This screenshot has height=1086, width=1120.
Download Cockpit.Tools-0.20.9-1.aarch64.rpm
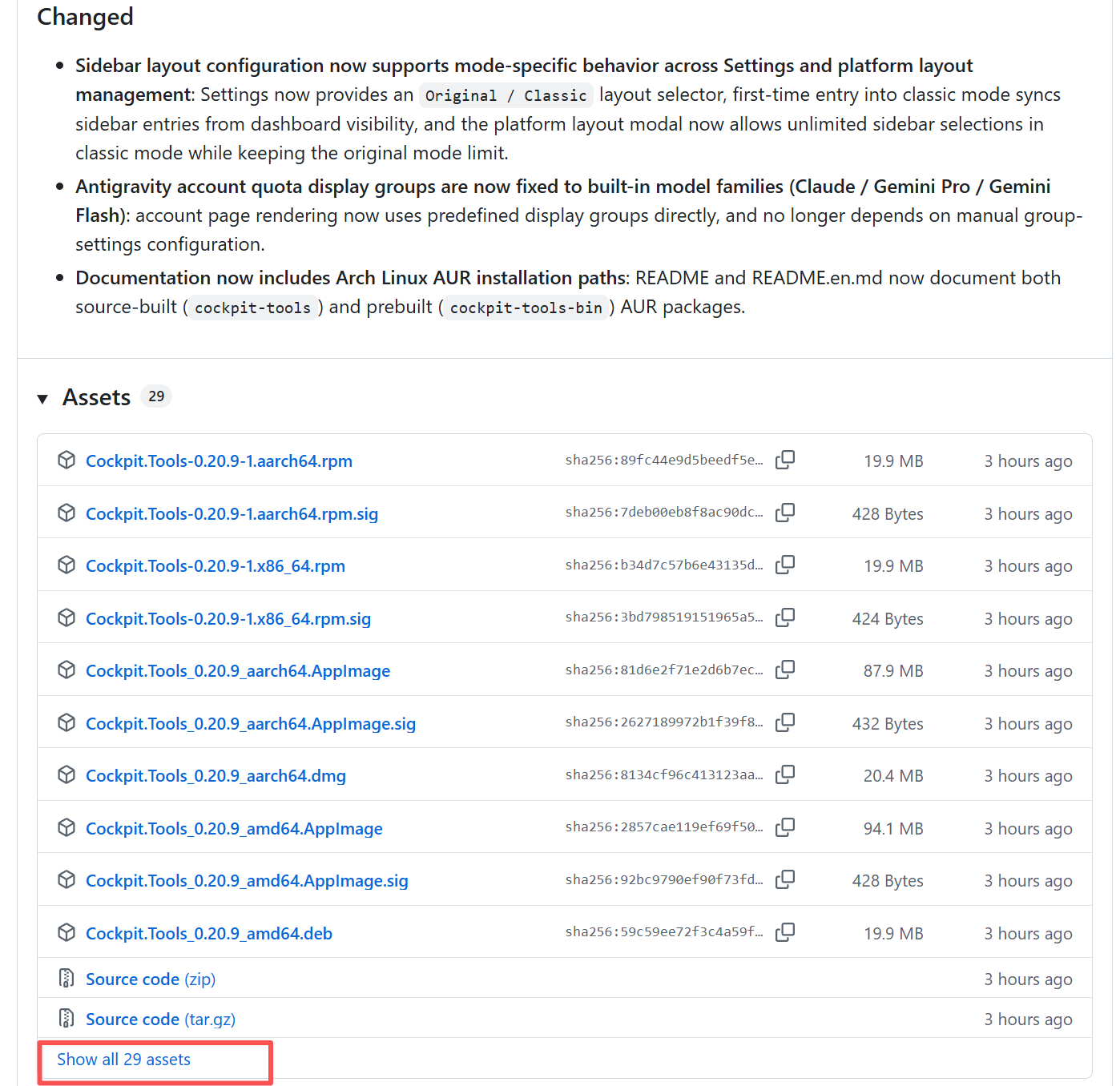tap(219, 461)
